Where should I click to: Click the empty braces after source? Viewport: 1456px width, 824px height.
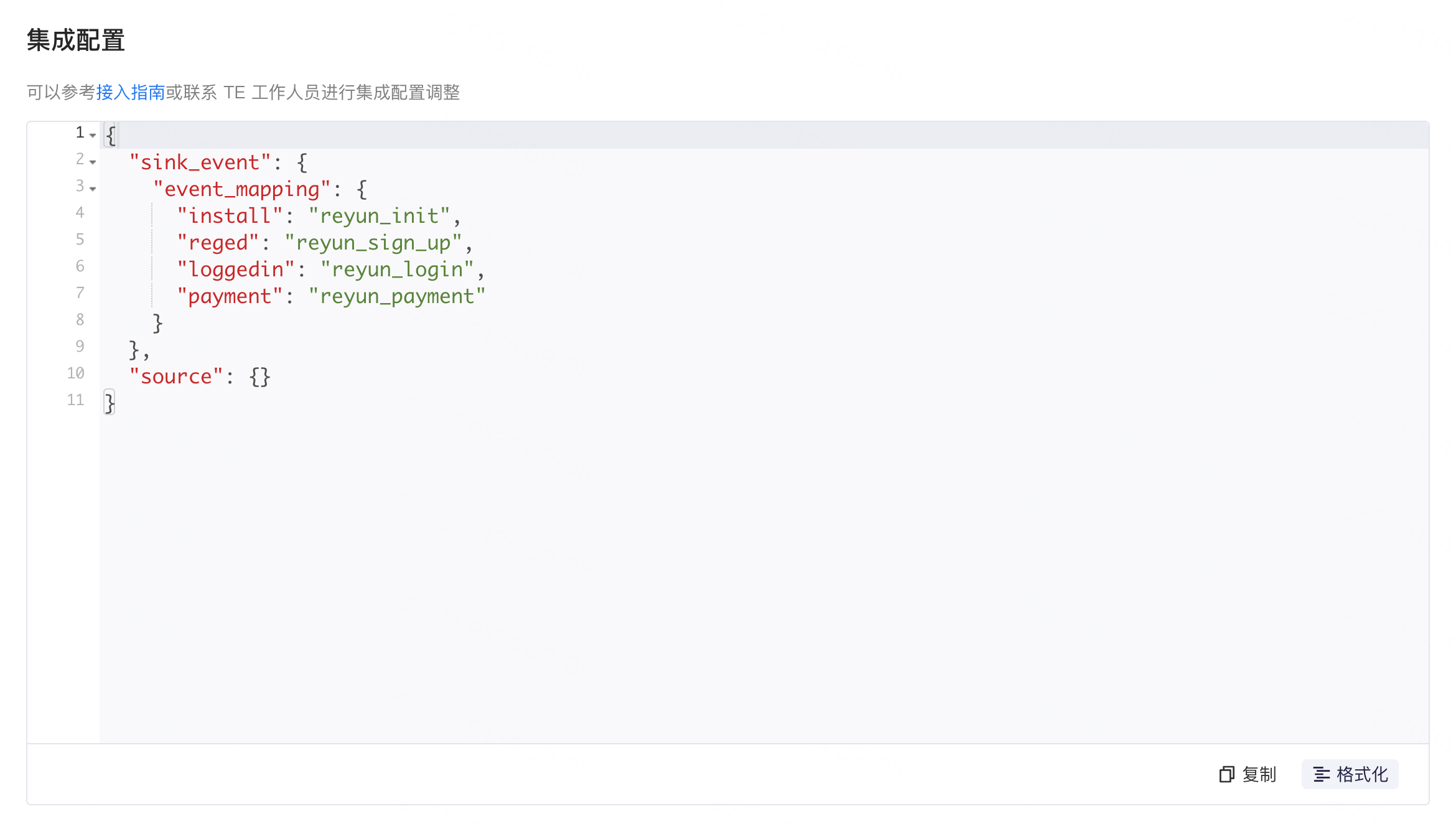(259, 376)
